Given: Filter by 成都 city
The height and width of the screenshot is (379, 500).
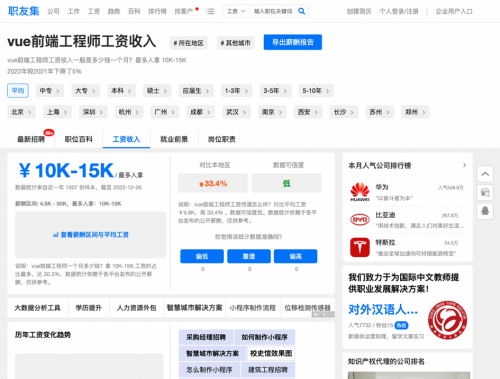Looking at the screenshot, I should point(200,112).
